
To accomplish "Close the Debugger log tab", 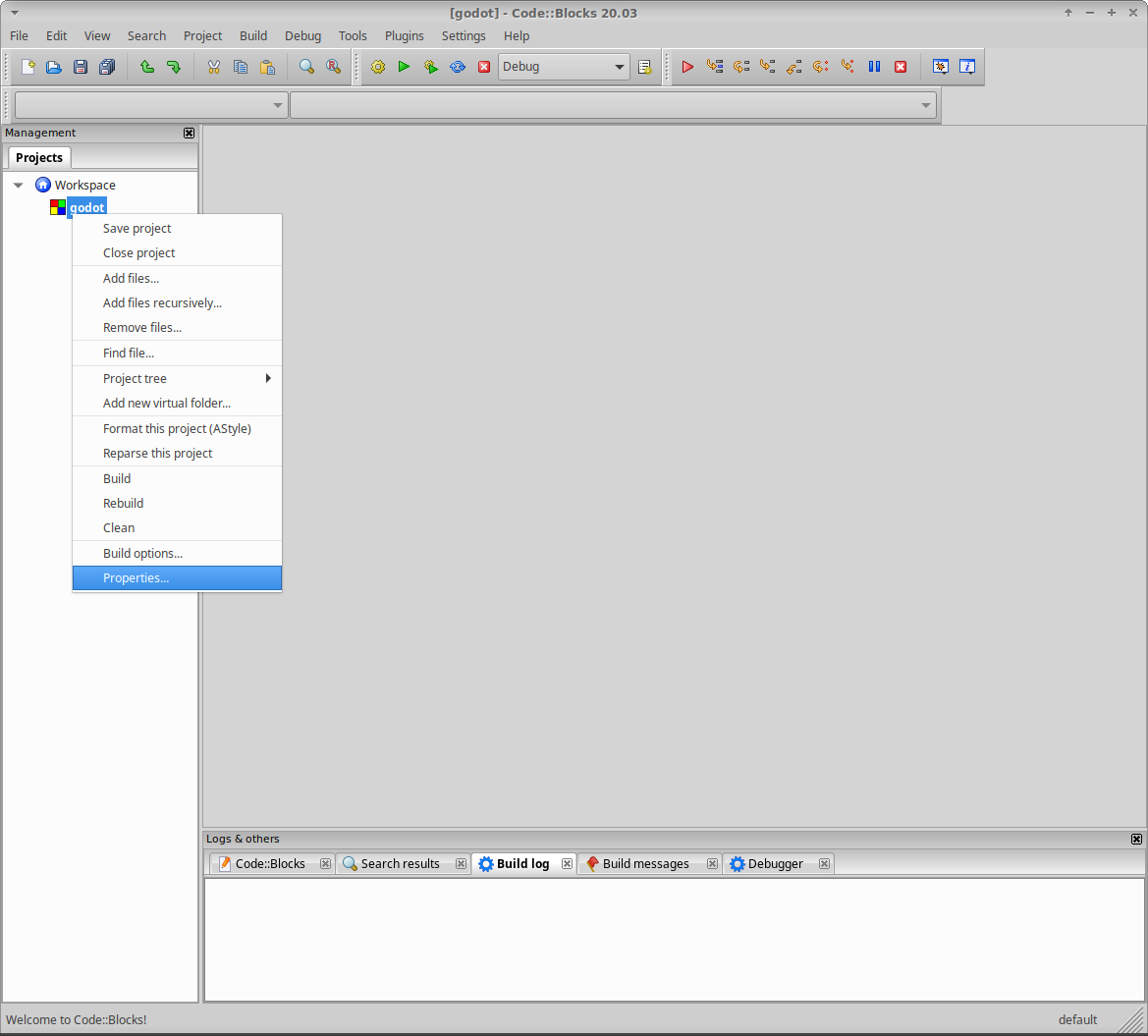I will [824, 863].
